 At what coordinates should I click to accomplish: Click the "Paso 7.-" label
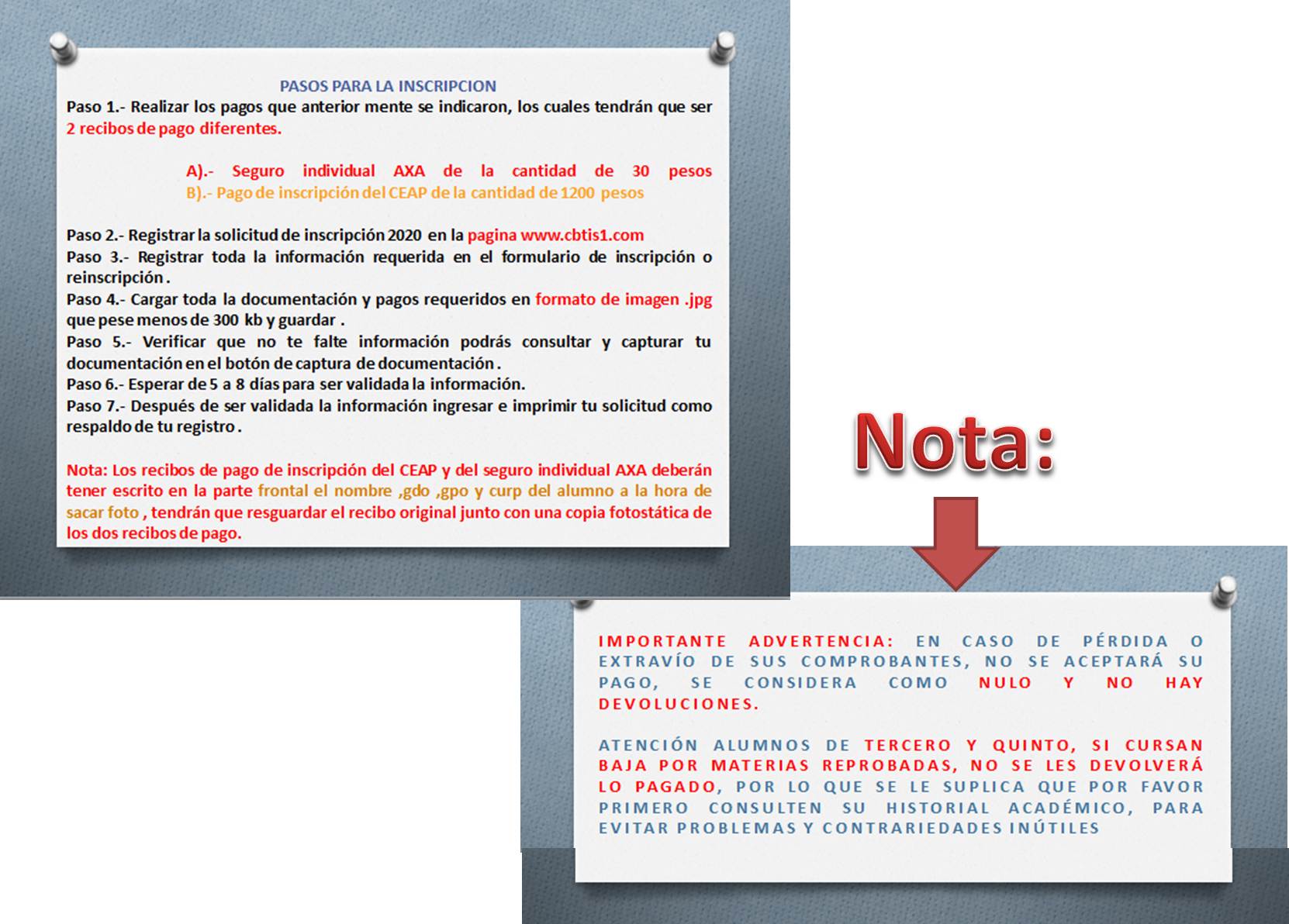[95, 405]
